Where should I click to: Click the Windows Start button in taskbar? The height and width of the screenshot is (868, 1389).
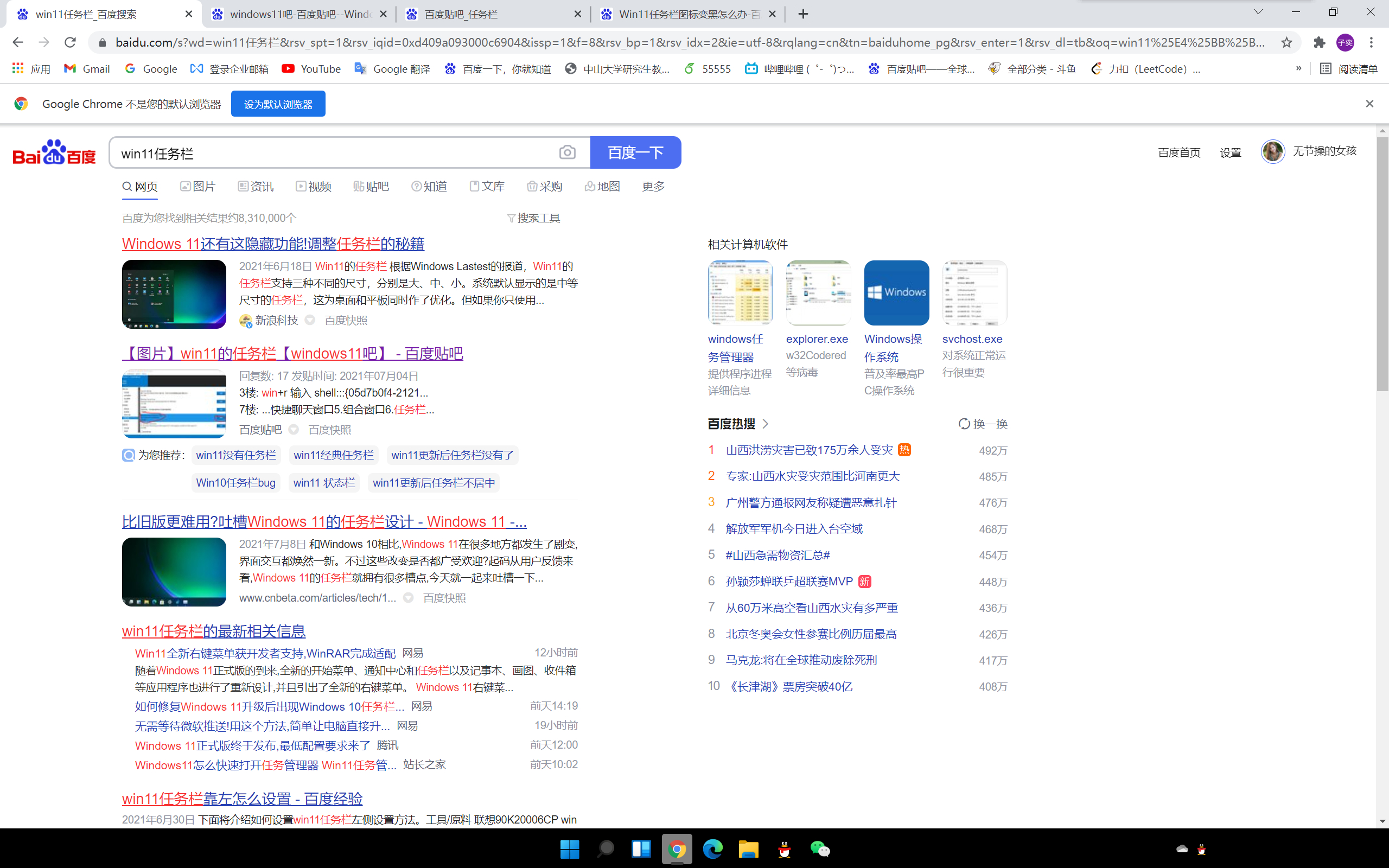click(569, 849)
